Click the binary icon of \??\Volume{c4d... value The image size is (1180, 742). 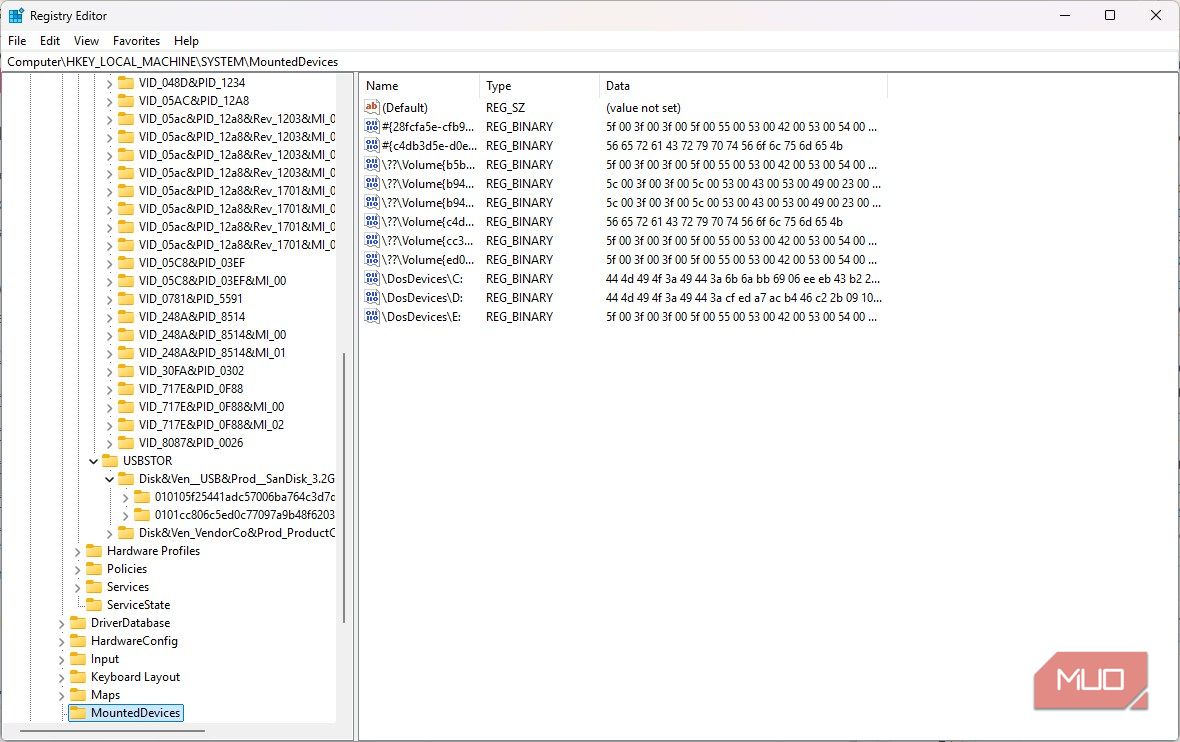pyautogui.click(x=372, y=221)
